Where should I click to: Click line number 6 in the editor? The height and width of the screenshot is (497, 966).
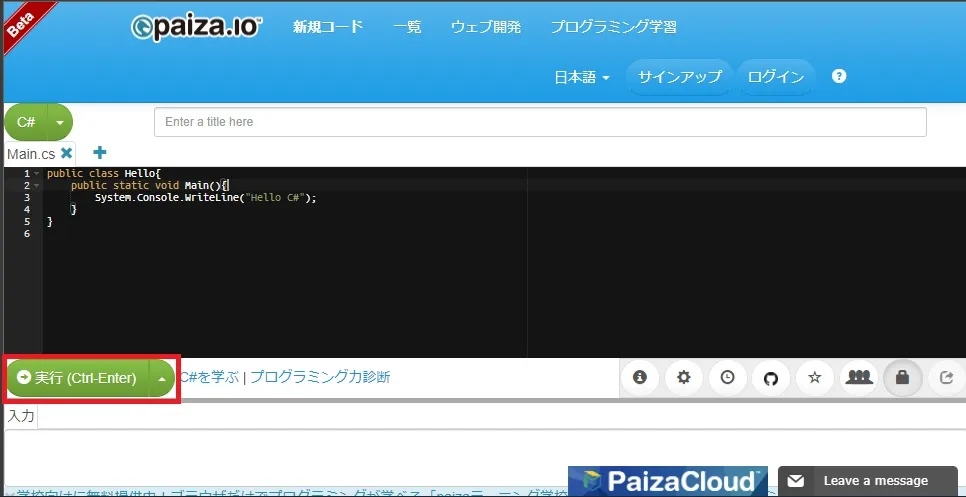(x=26, y=234)
